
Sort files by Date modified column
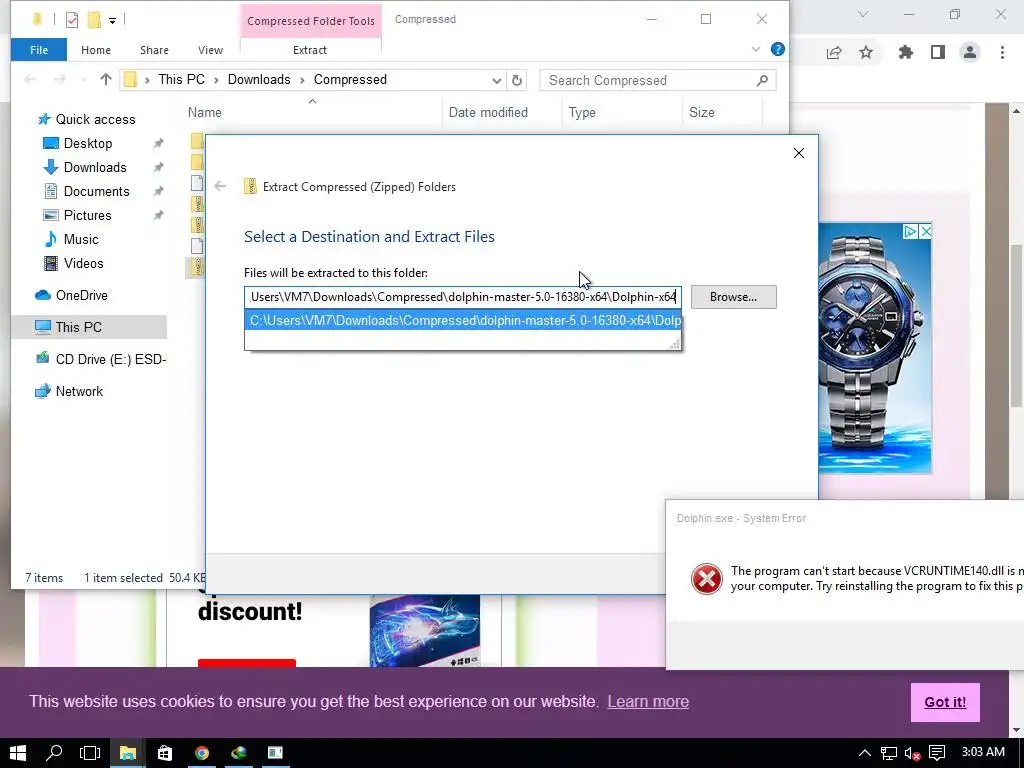[488, 112]
